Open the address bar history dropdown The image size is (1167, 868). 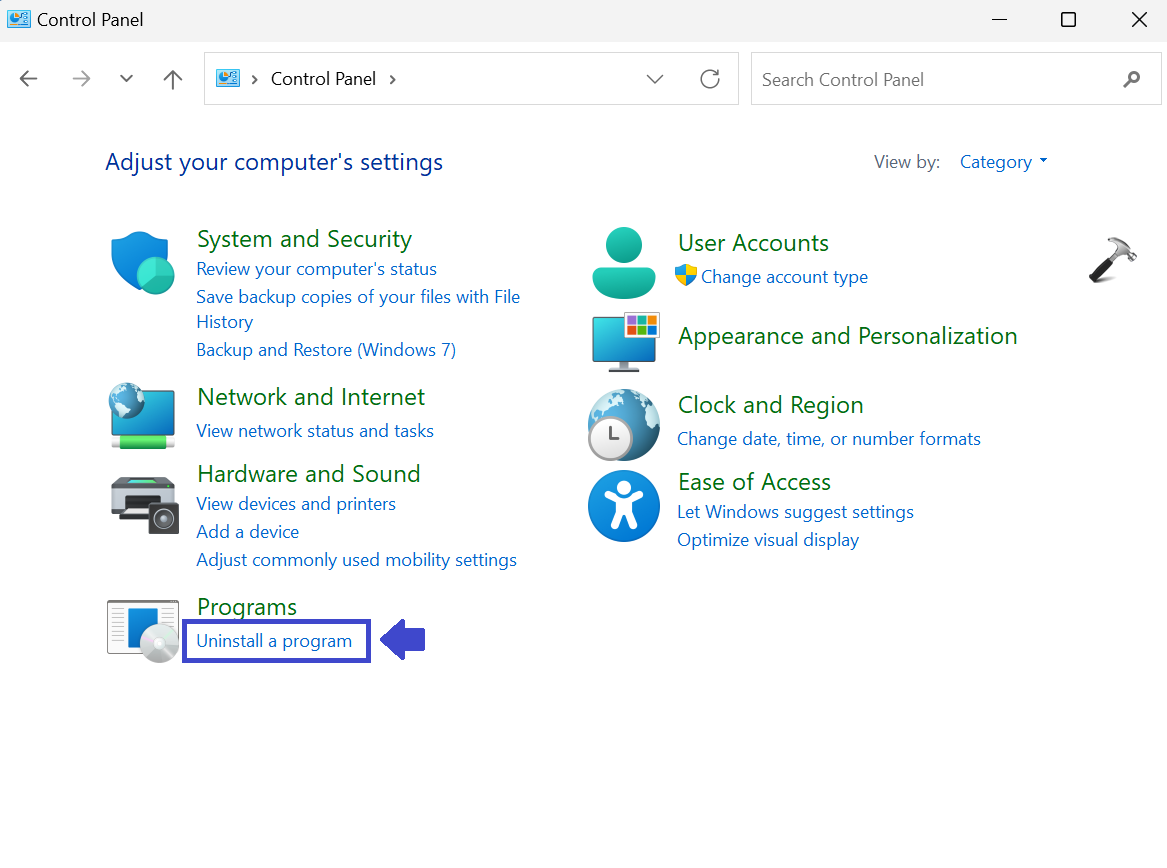(655, 79)
